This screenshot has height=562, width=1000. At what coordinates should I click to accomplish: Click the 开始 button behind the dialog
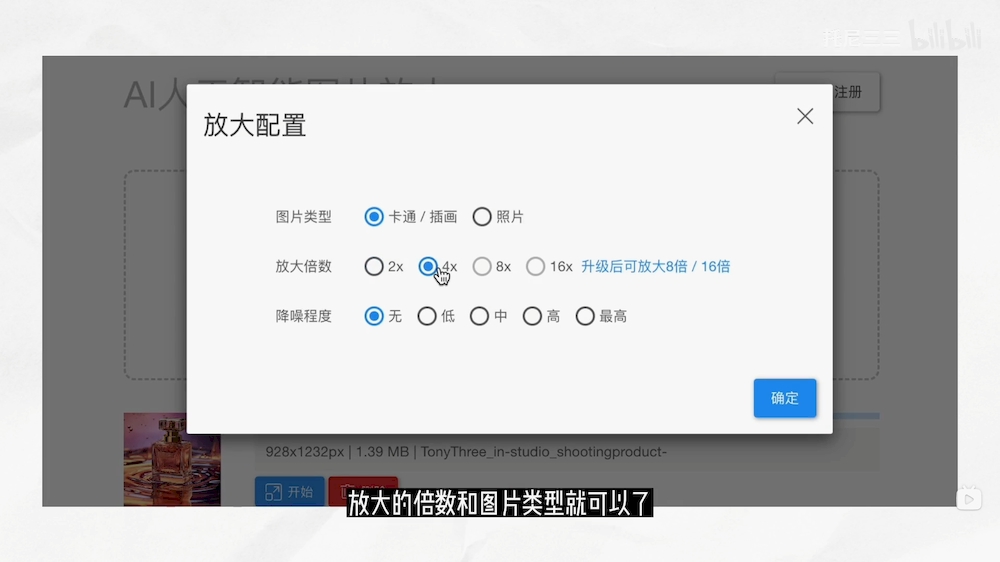click(x=290, y=492)
